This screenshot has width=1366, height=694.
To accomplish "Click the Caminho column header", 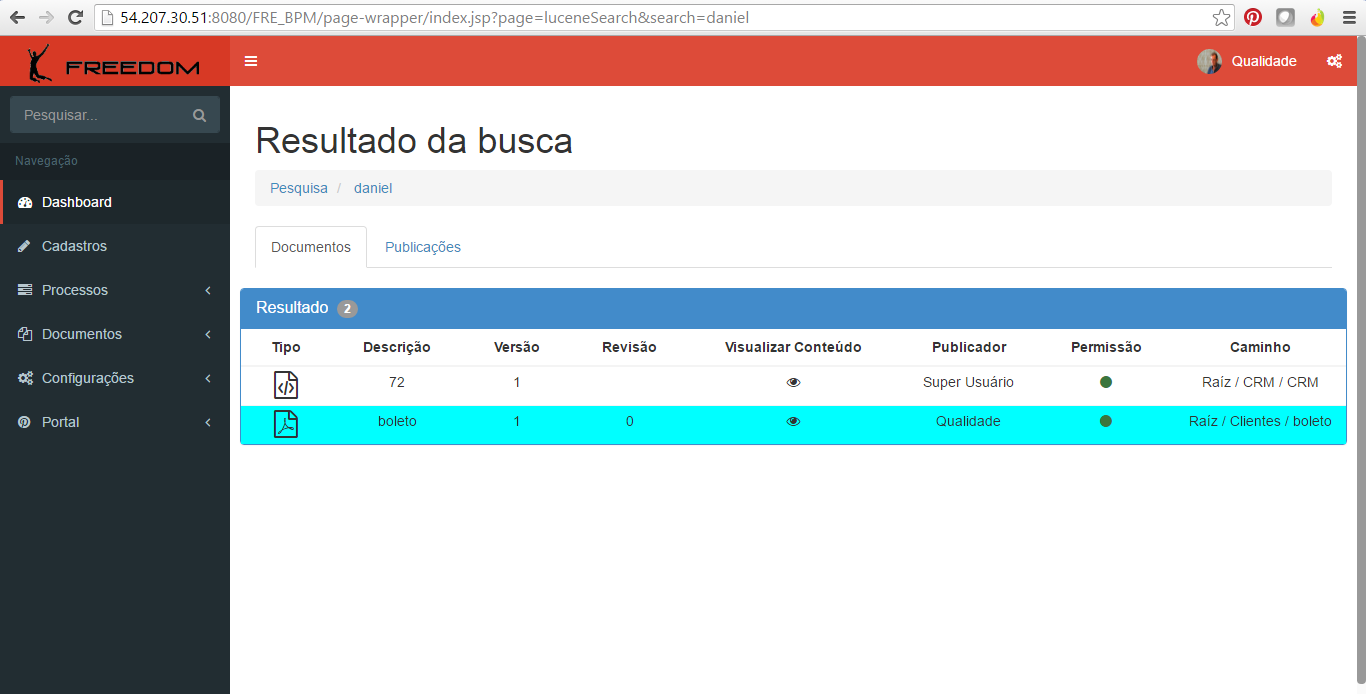I will pyautogui.click(x=1260, y=347).
